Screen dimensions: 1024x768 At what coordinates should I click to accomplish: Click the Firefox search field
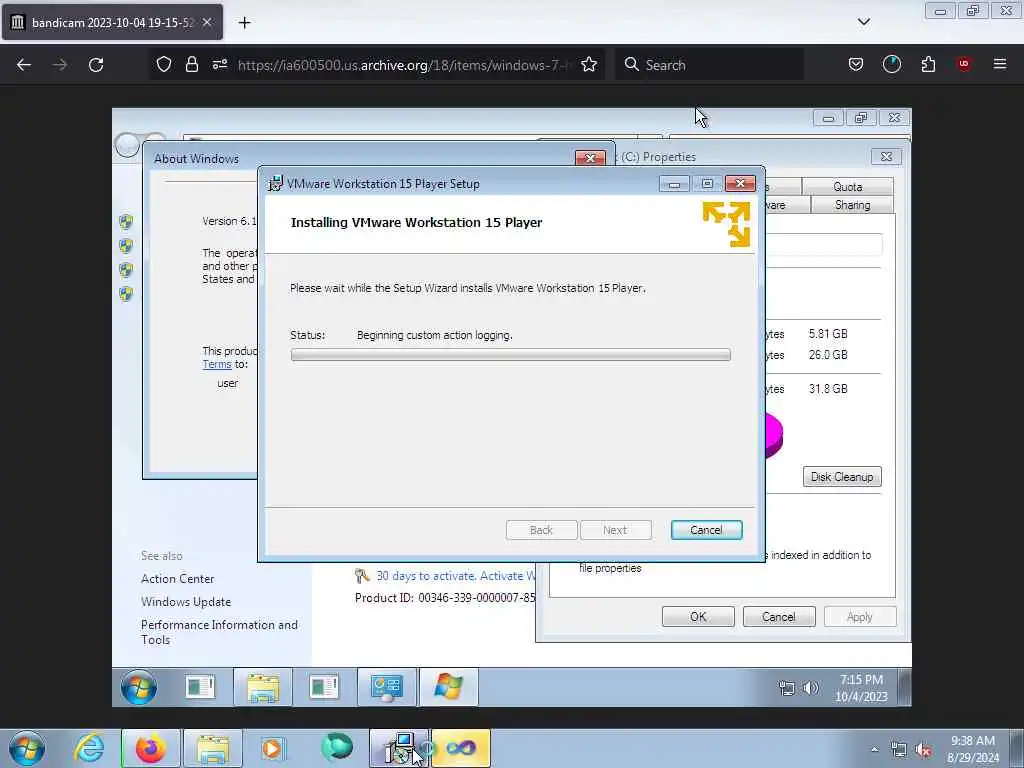(709, 65)
